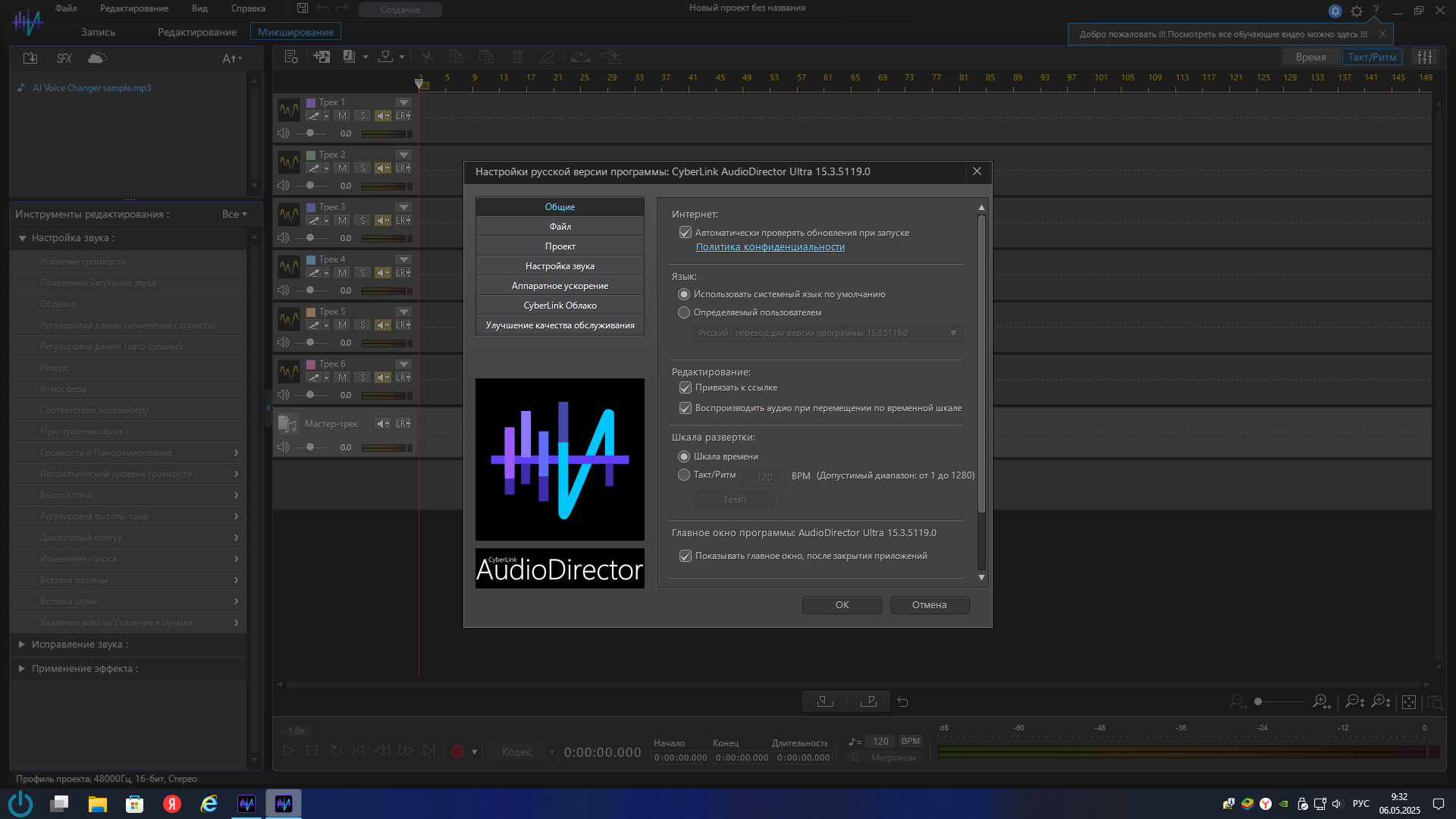Click the Track 1 waveform icon

pyautogui.click(x=289, y=111)
